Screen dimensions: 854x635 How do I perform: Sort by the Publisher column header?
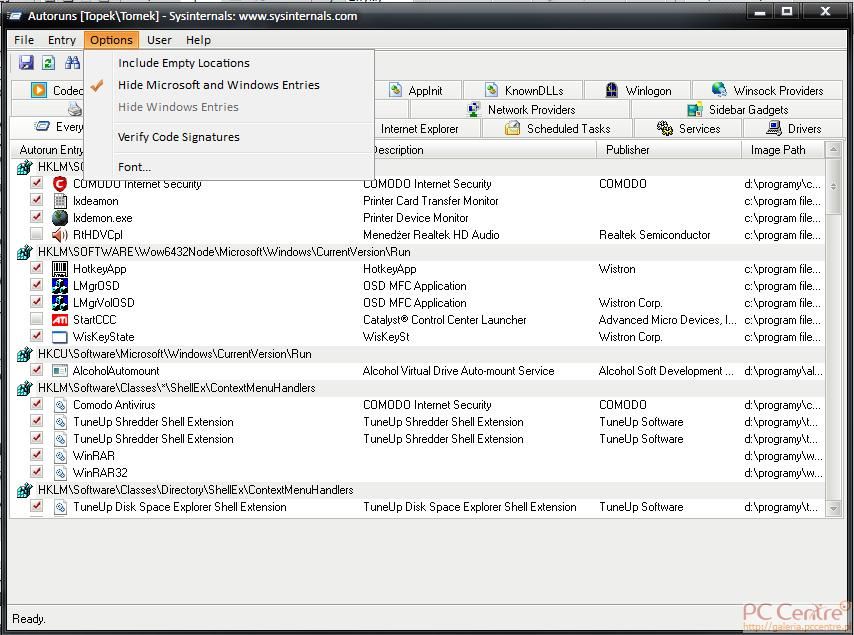point(627,150)
